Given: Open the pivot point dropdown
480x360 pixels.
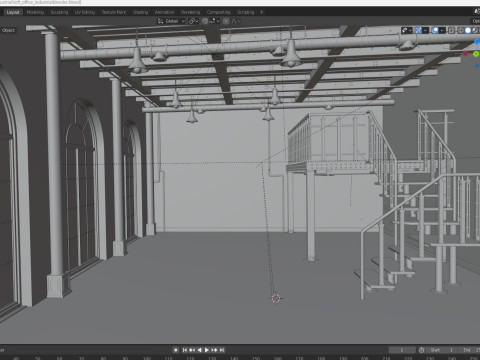Looking at the screenshot, I should 194,21.
